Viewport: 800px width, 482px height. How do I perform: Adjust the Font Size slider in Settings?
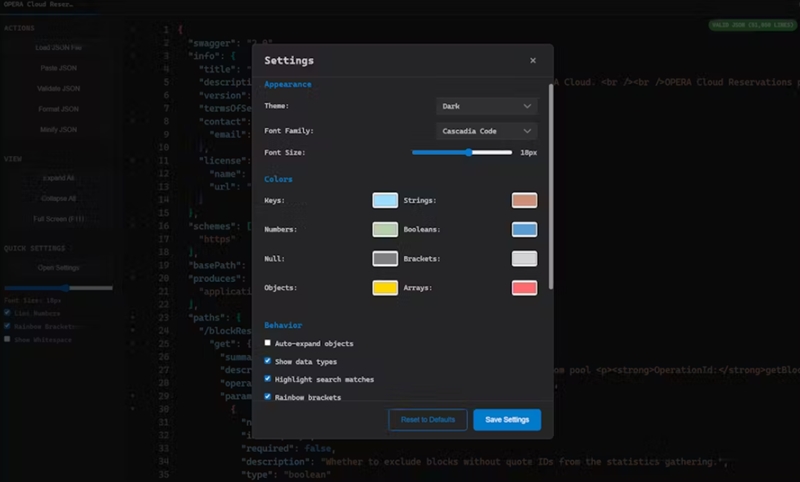coord(468,152)
